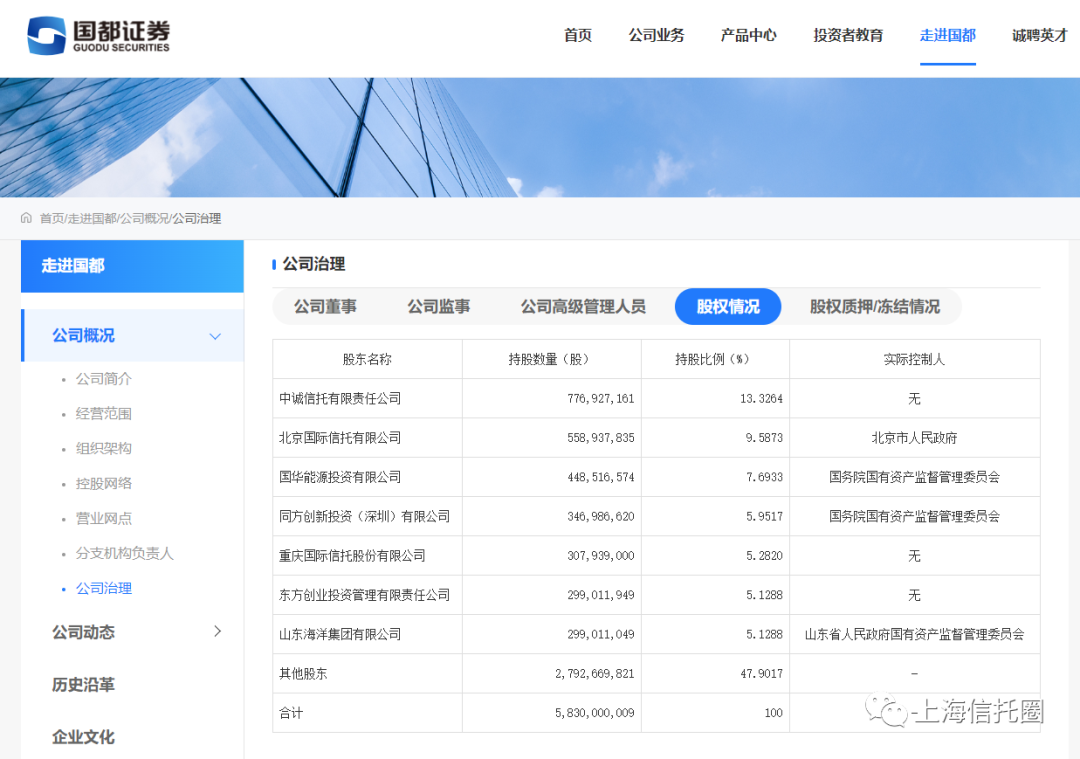1080x759 pixels.
Task: Open 控股网络 sidebar link
Action: point(103,484)
